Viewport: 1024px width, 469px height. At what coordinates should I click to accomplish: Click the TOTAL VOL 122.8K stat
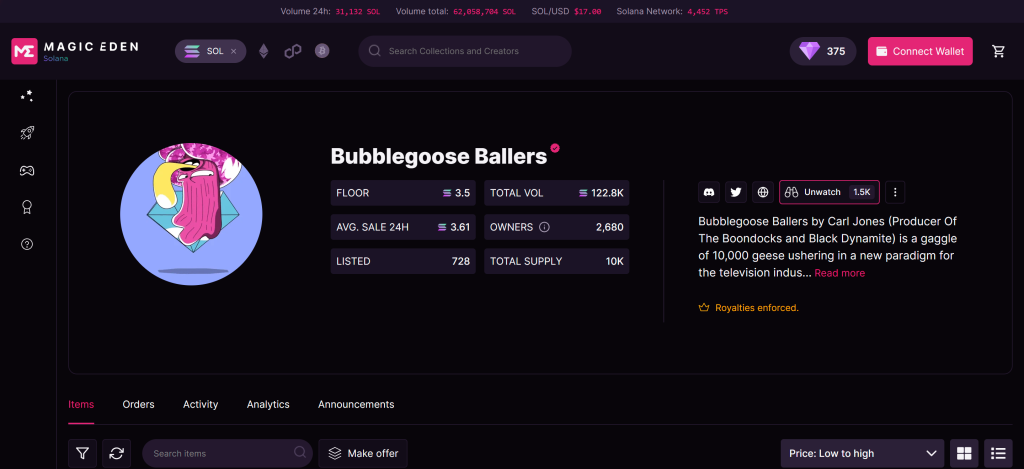(x=556, y=193)
